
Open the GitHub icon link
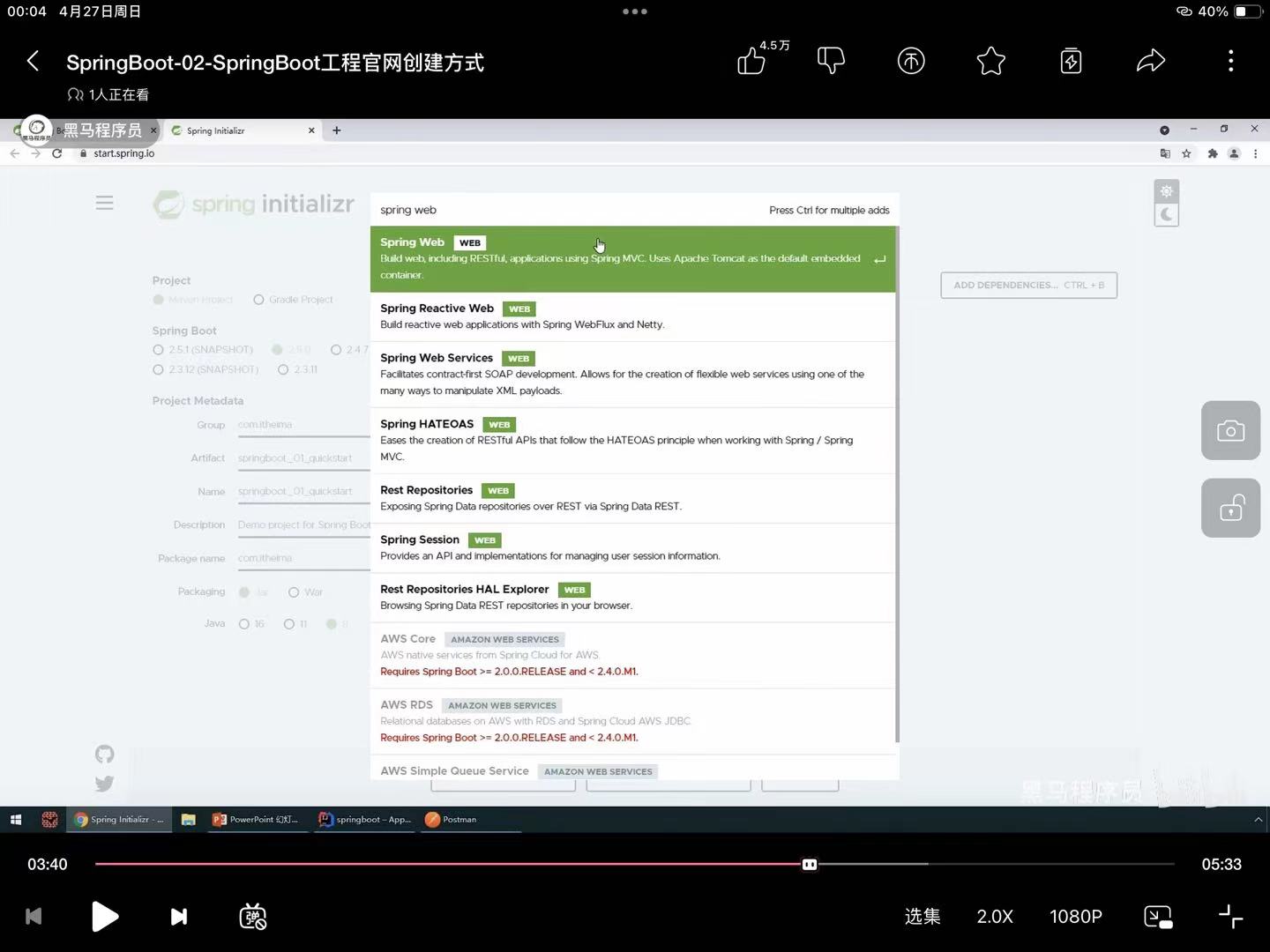[105, 755]
